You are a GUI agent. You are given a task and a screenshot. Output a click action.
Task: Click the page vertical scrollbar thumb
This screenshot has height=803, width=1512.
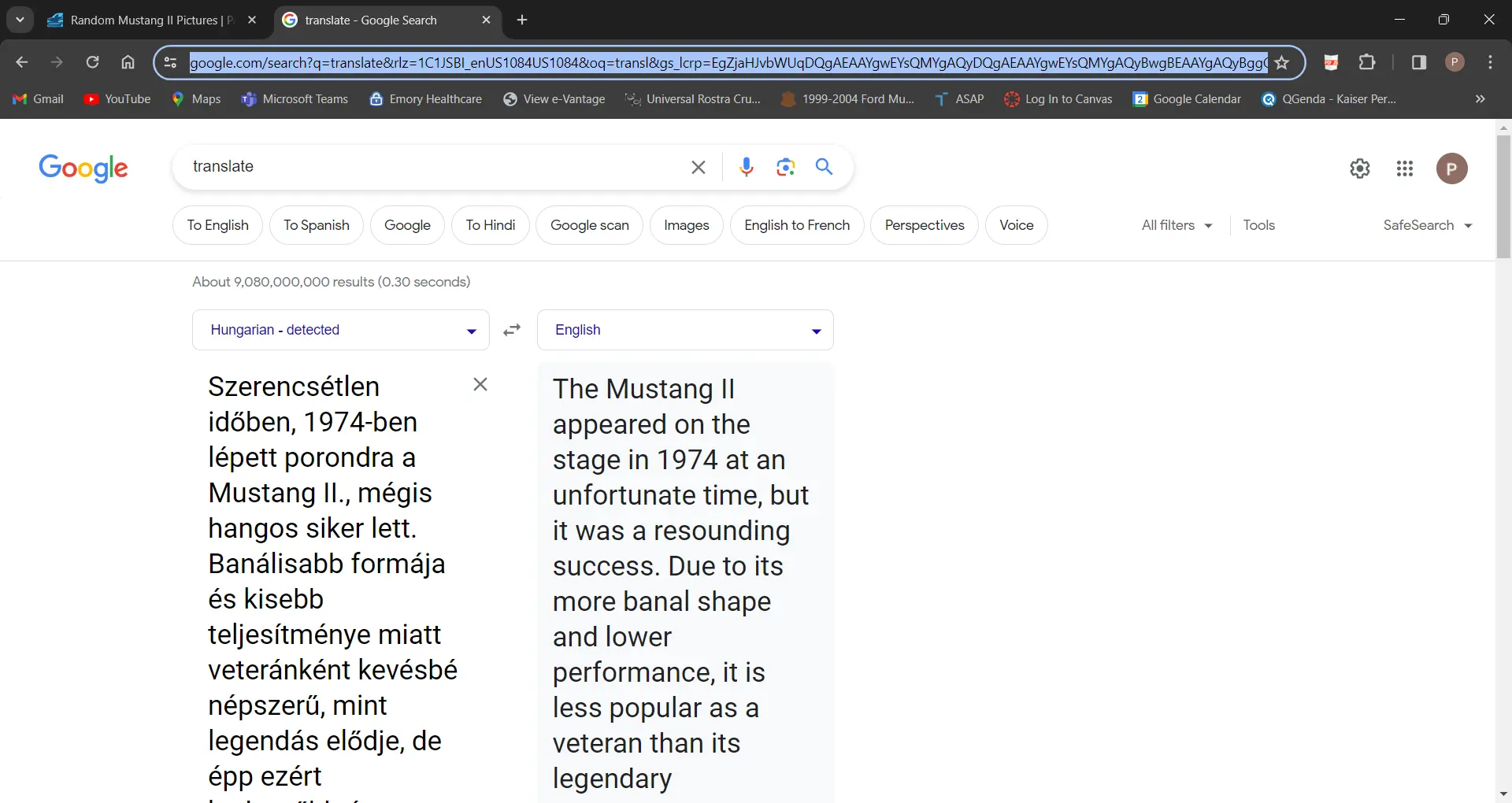click(x=1503, y=197)
